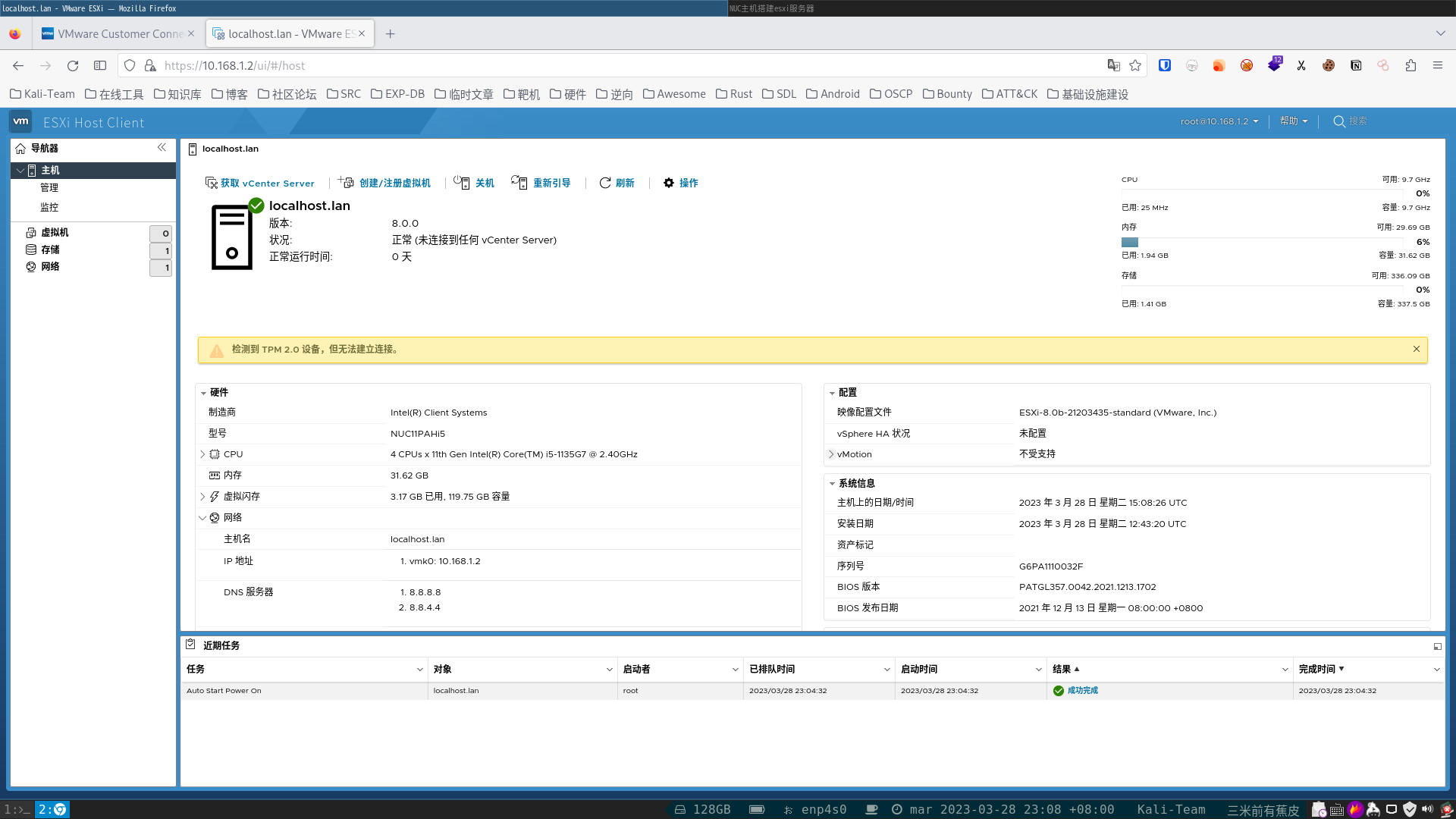
Task: Click the site security lock icon
Action: pos(150,65)
